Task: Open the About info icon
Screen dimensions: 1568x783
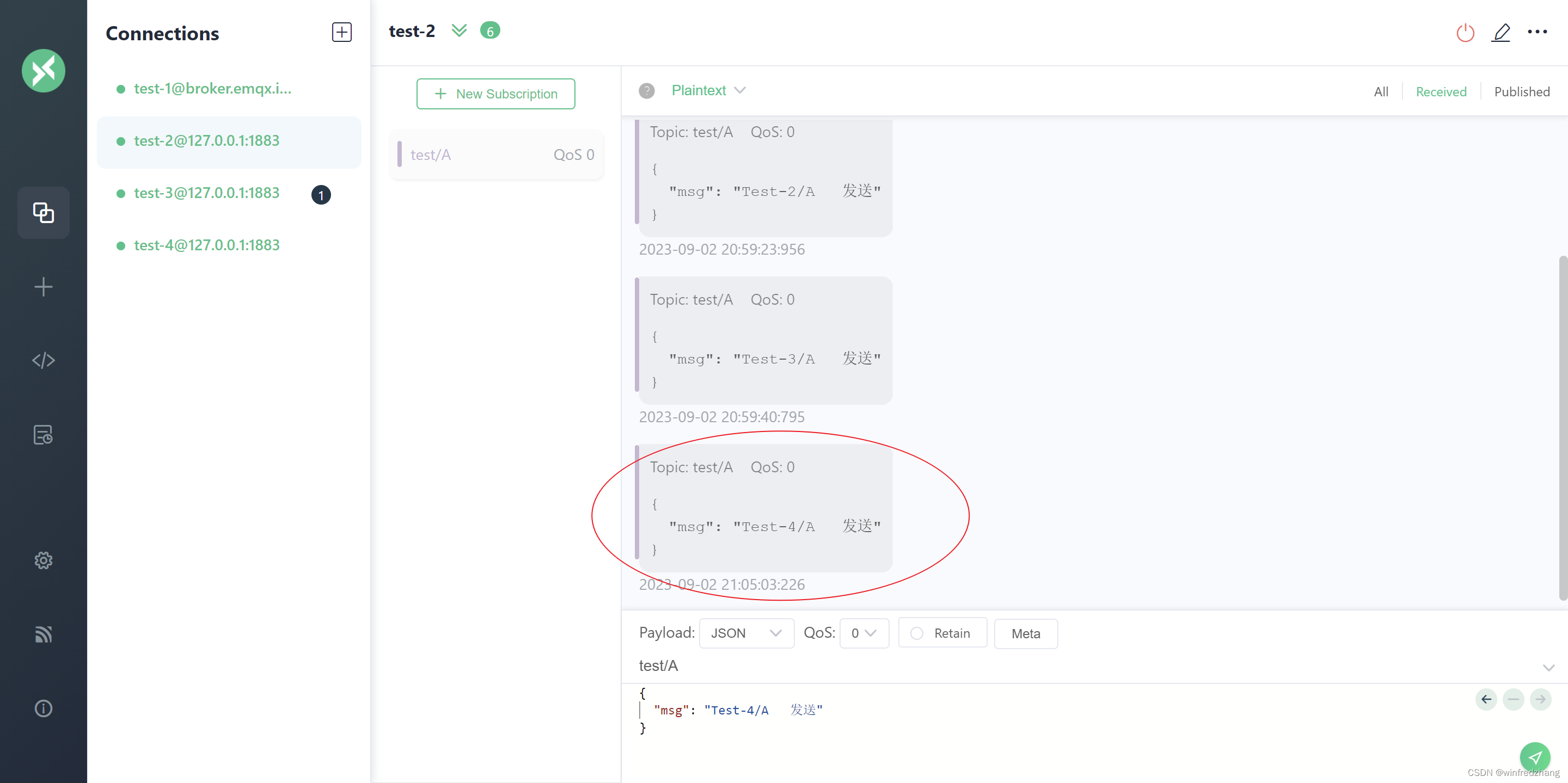Action: click(x=43, y=708)
